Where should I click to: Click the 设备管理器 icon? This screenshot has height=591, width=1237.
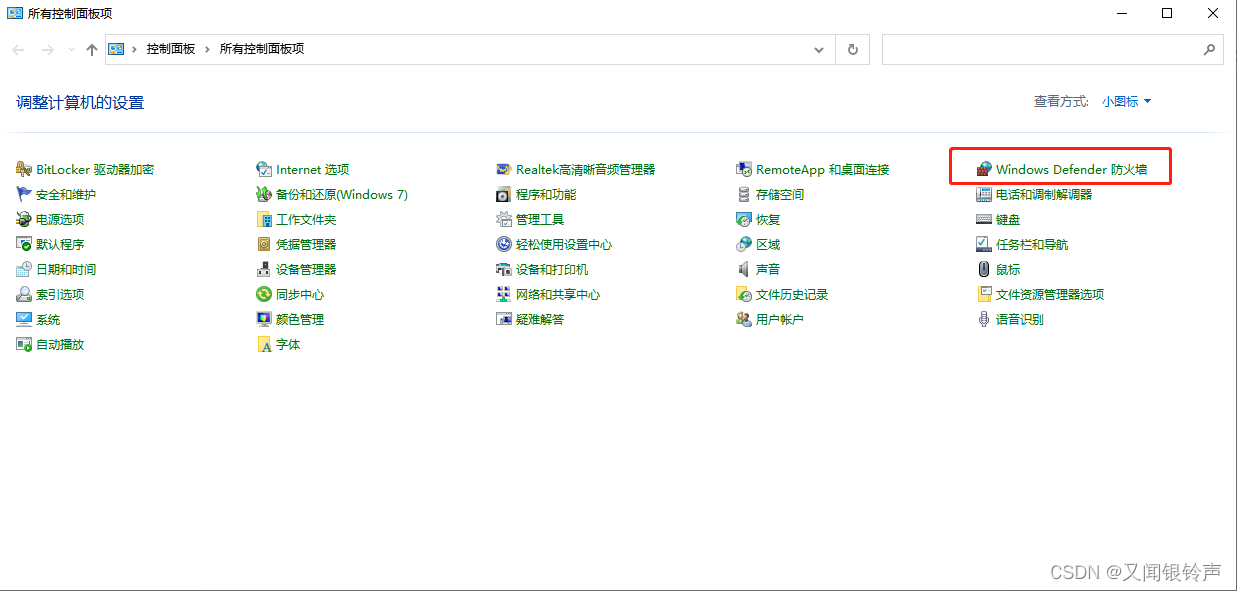point(264,270)
